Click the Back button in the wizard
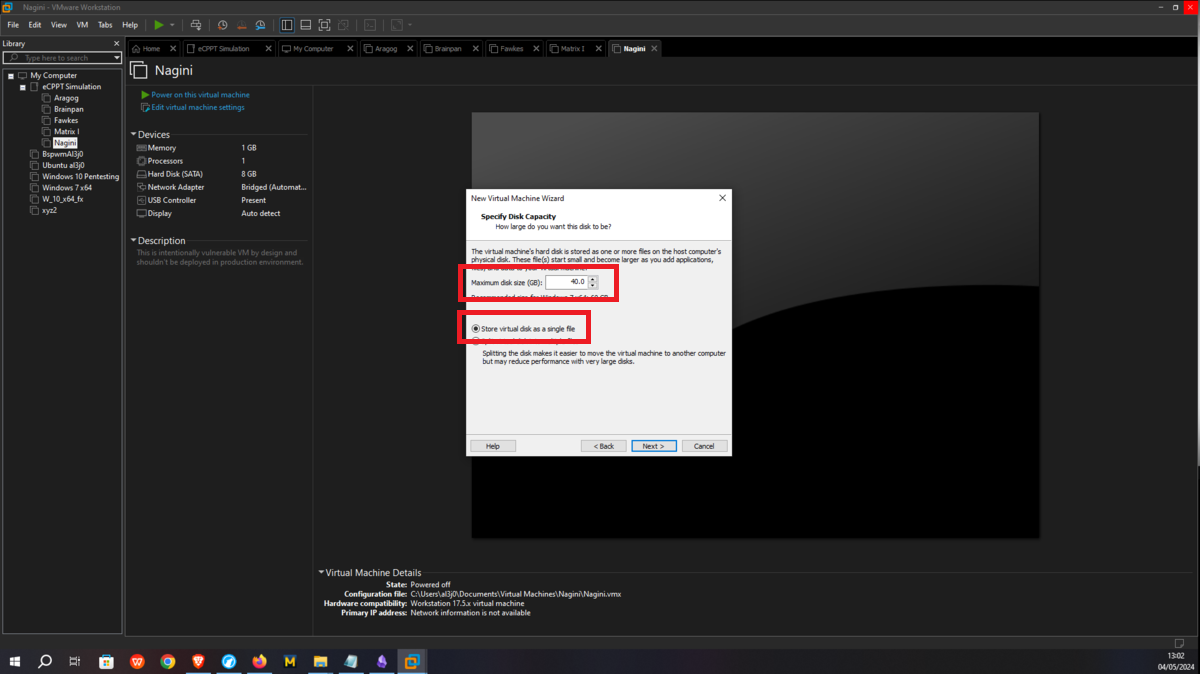This screenshot has width=1200, height=674. click(x=604, y=446)
